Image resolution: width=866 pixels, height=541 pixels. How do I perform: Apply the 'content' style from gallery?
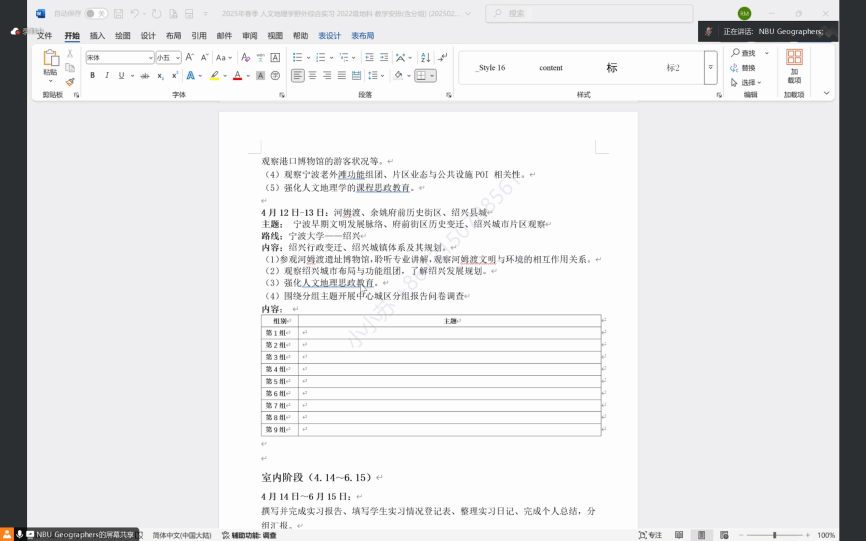click(551, 68)
